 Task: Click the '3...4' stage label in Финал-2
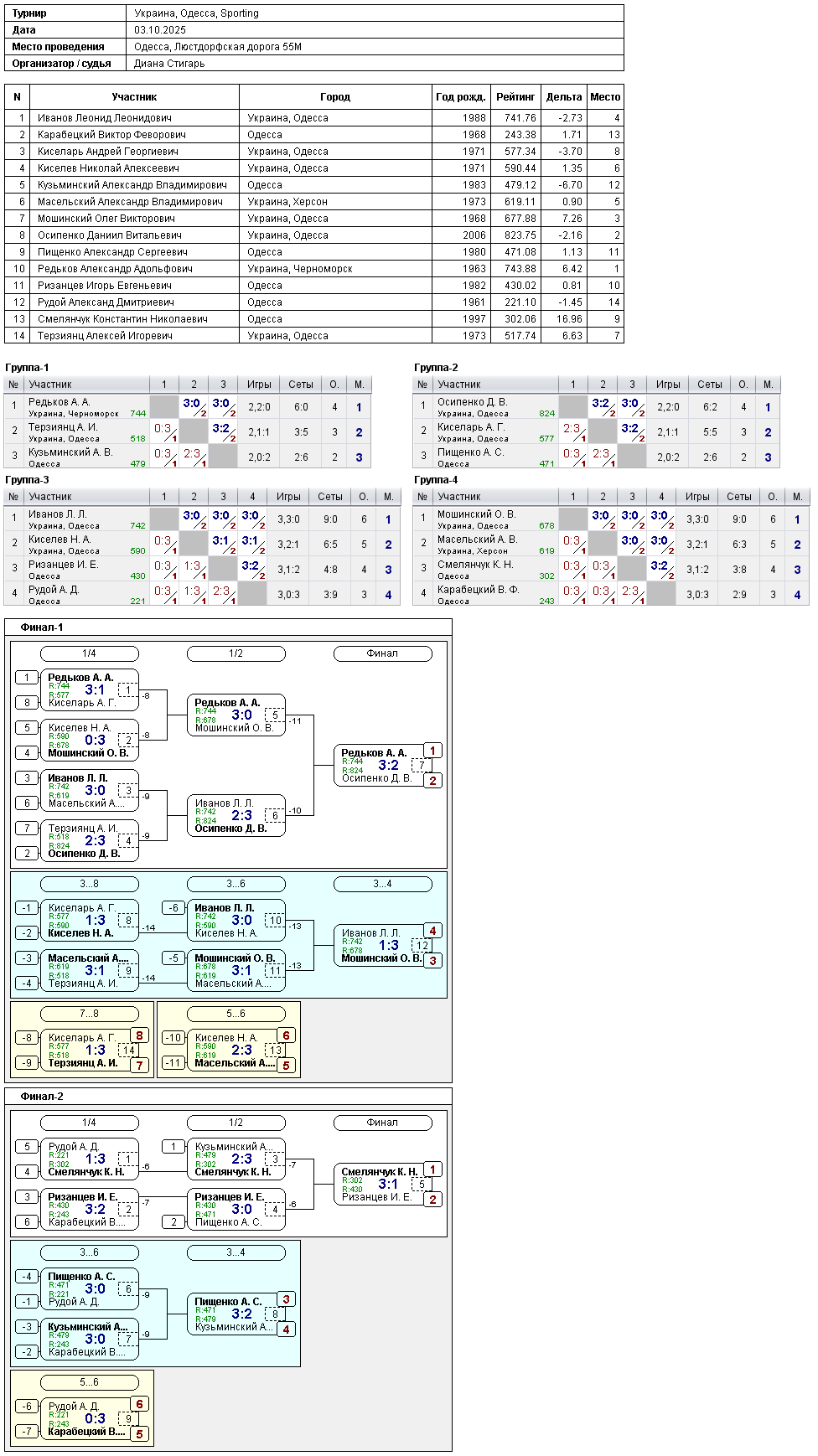(x=236, y=1252)
